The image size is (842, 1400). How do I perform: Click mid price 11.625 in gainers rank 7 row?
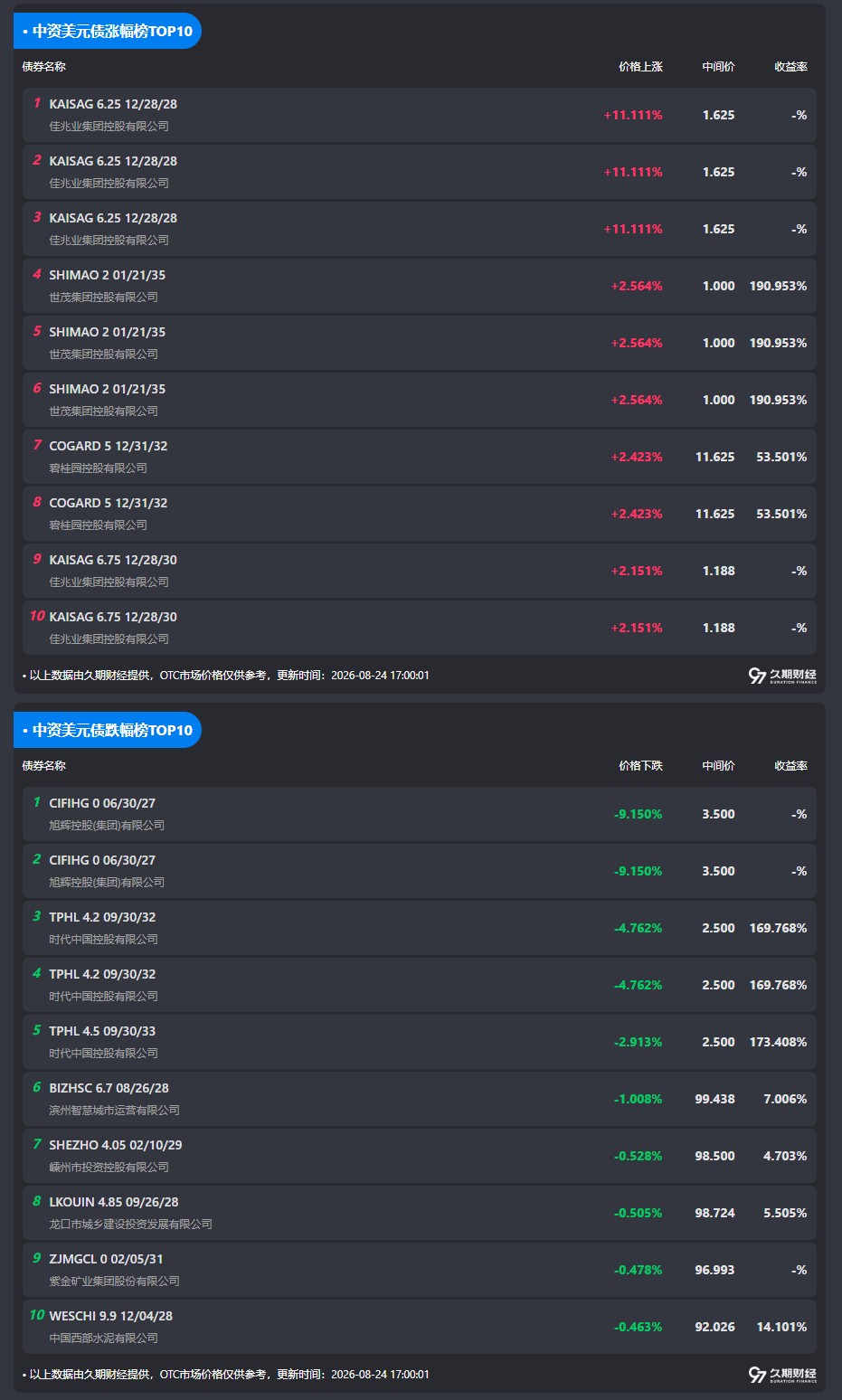coord(714,457)
